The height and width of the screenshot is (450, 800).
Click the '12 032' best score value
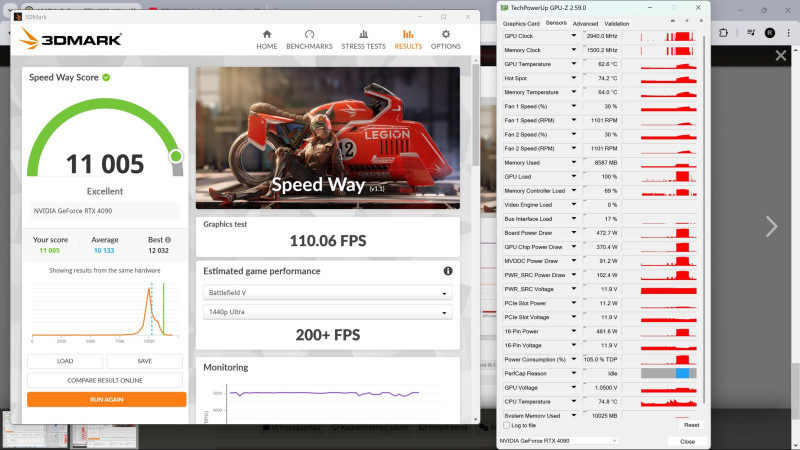click(158, 251)
